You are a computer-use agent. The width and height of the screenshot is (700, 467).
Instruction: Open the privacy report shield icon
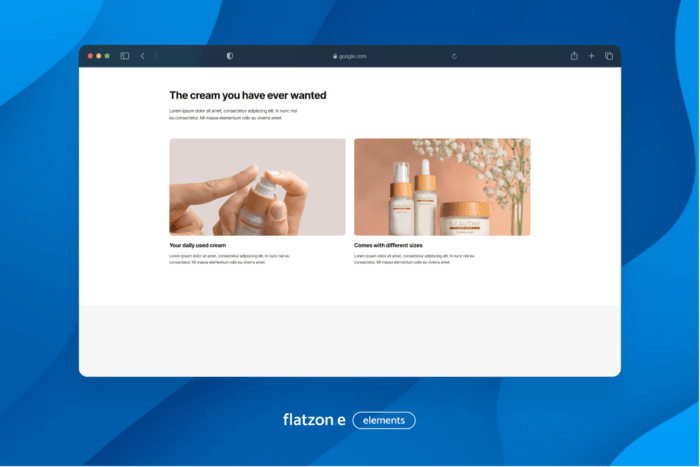click(230, 56)
